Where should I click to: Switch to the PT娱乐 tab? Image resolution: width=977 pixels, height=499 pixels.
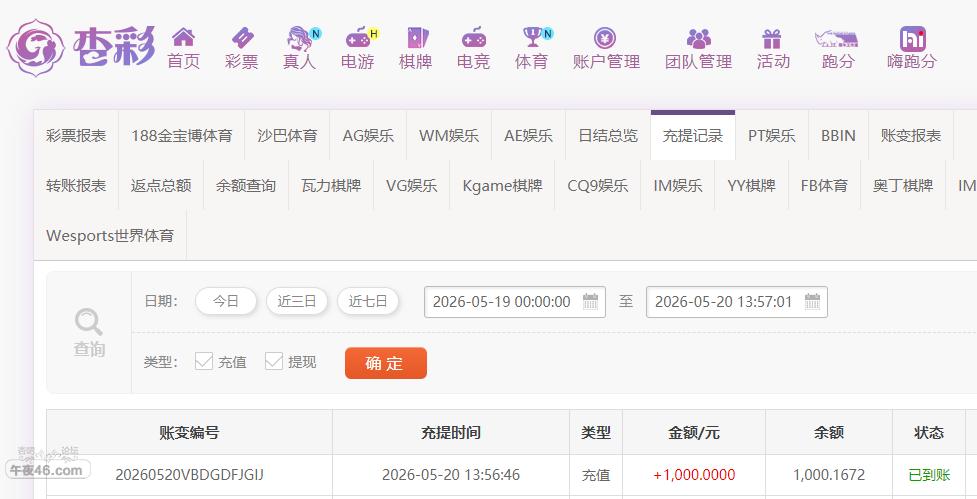point(771,135)
